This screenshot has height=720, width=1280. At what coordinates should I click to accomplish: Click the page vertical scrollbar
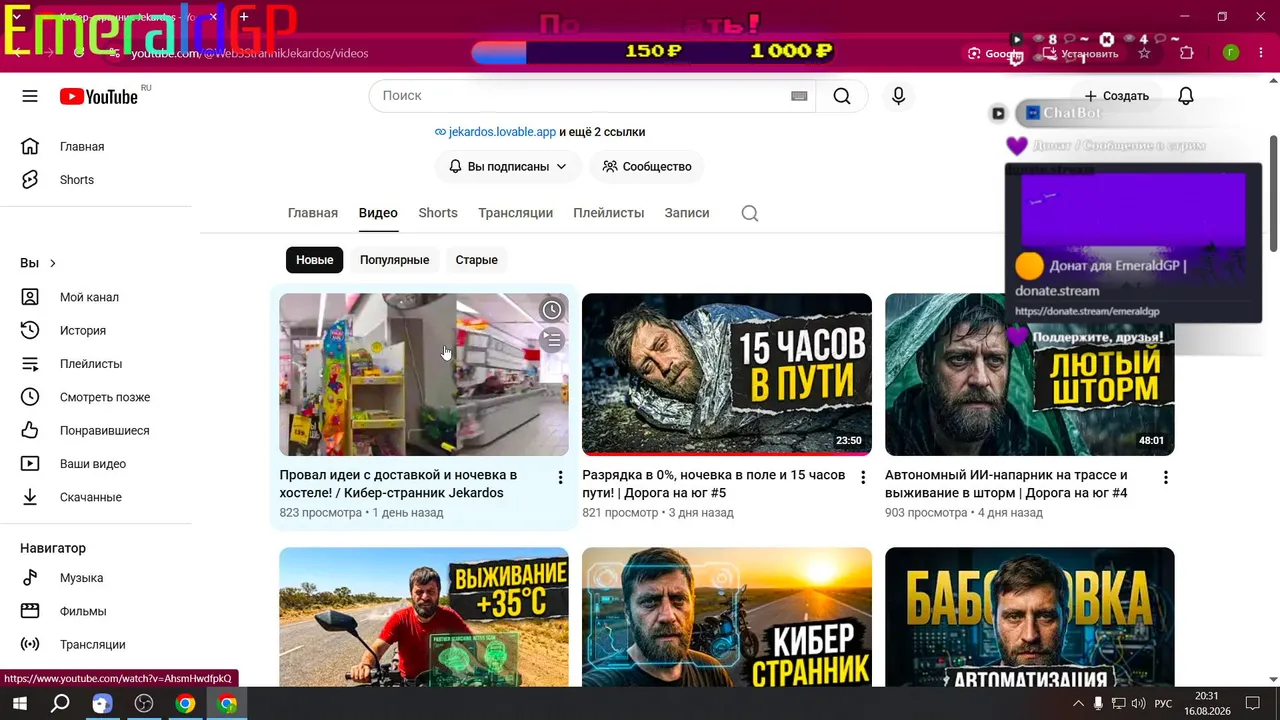point(1274,193)
